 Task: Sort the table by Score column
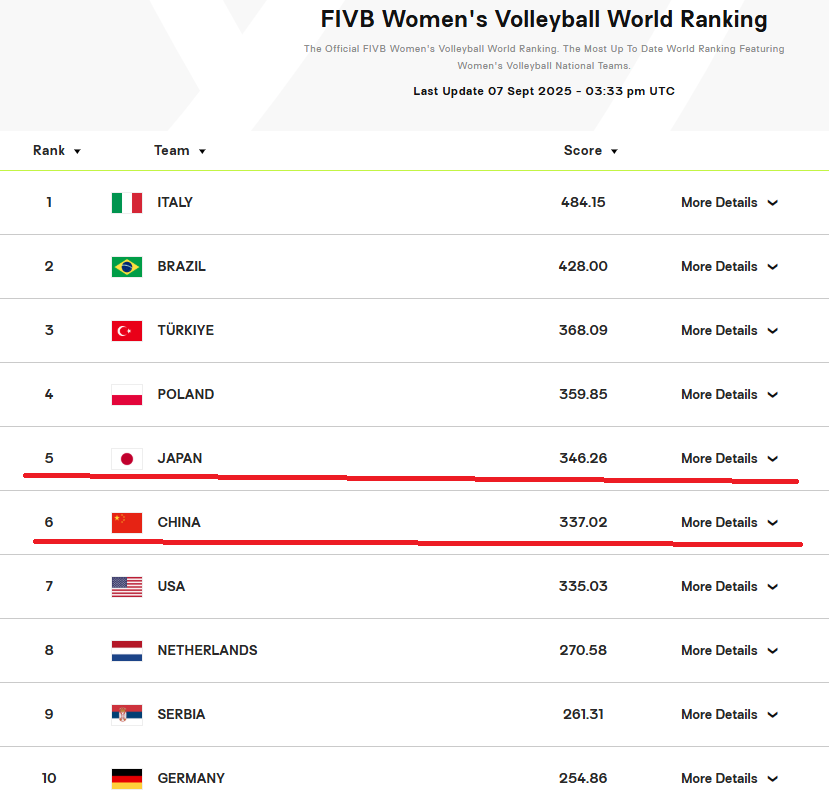coord(591,151)
